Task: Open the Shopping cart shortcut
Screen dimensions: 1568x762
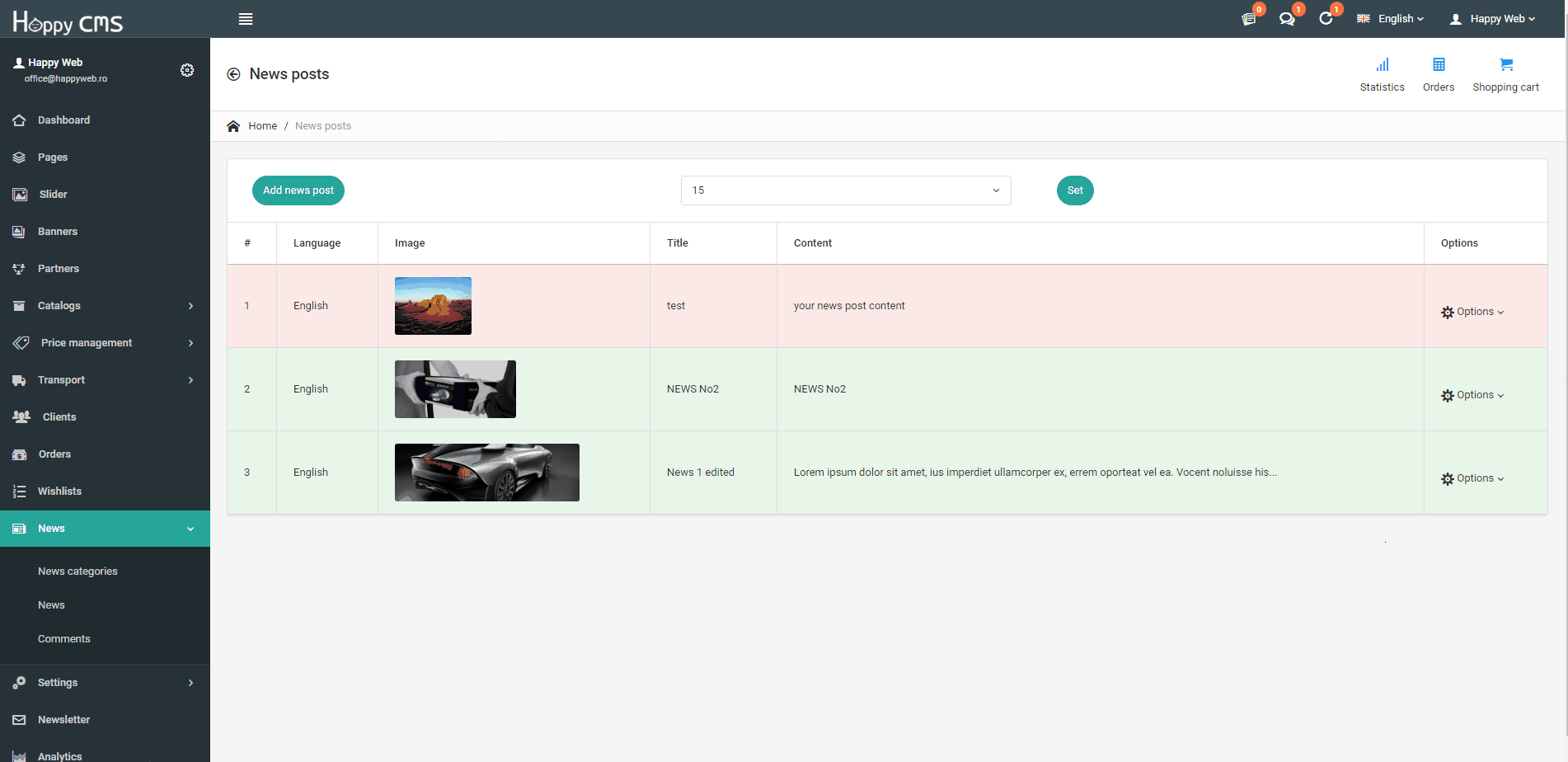Action: click(x=1505, y=75)
